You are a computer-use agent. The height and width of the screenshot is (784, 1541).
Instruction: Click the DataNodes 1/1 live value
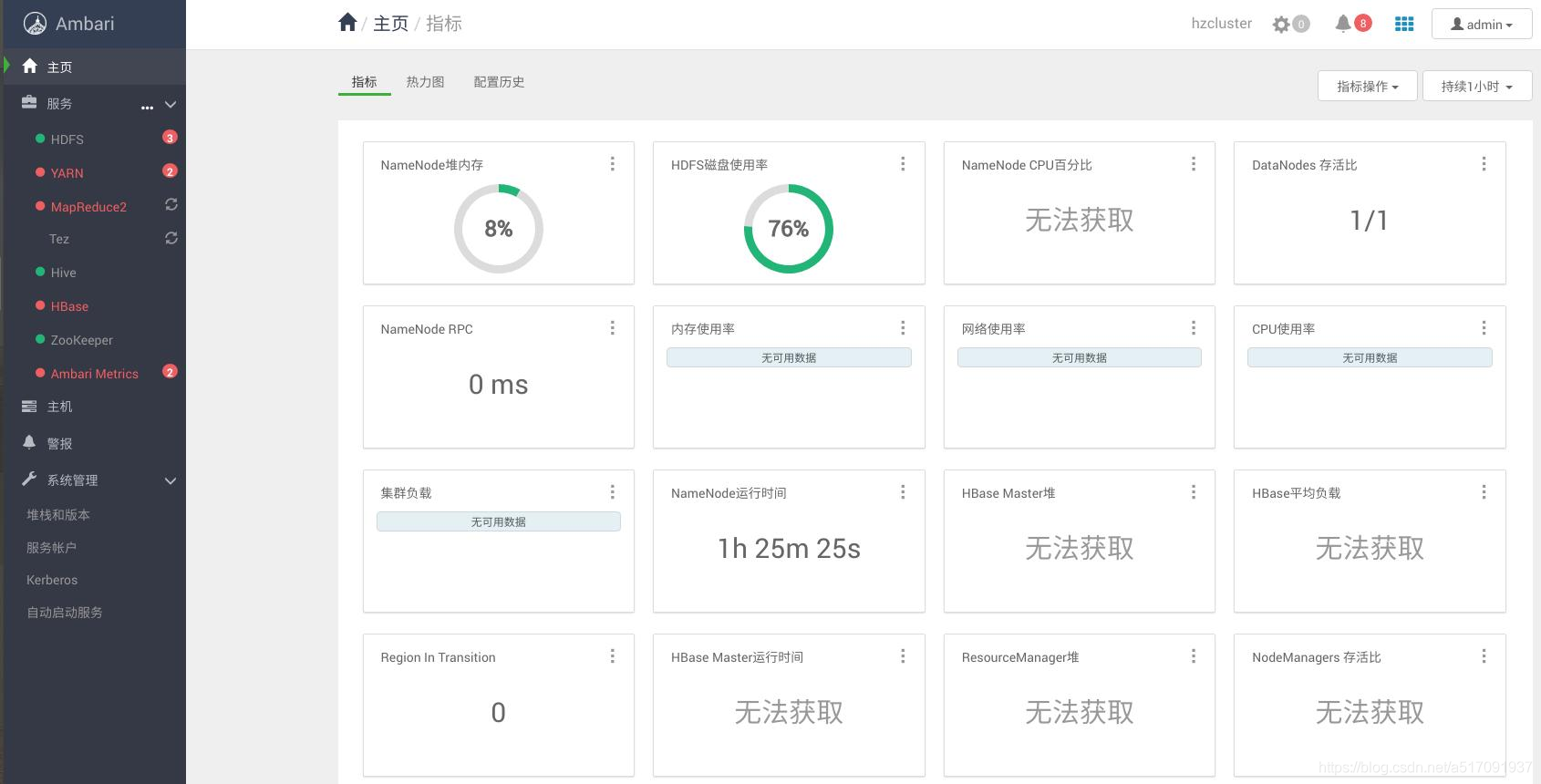point(1369,220)
